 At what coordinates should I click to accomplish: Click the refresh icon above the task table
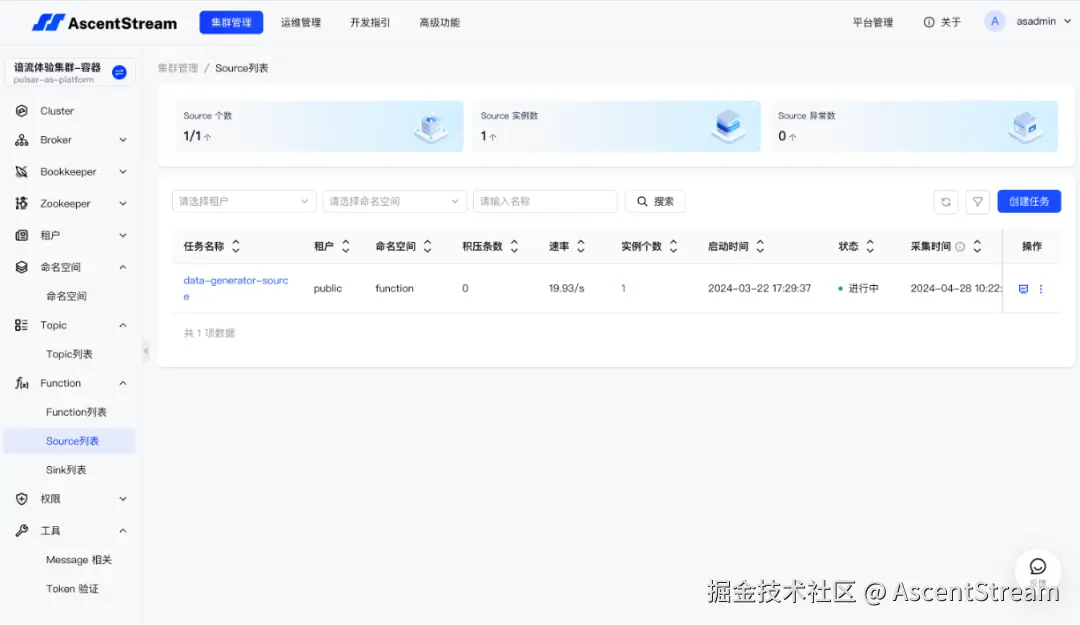[x=946, y=201]
